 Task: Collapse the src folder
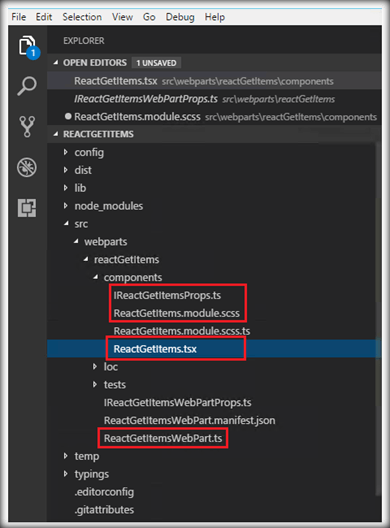(x=66, y=224)
